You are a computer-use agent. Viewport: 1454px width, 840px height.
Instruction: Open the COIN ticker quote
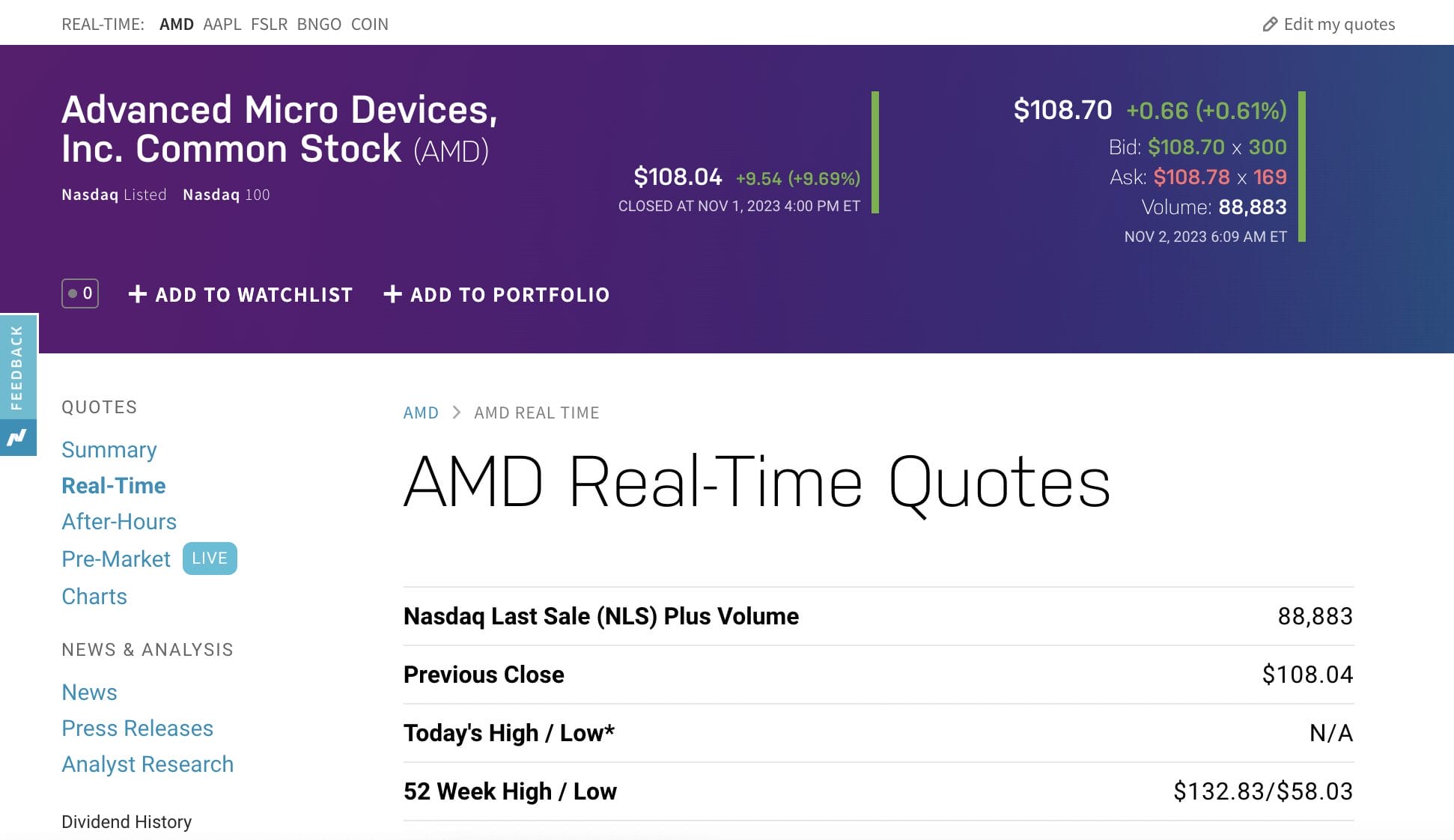click(x=370, y=24)
